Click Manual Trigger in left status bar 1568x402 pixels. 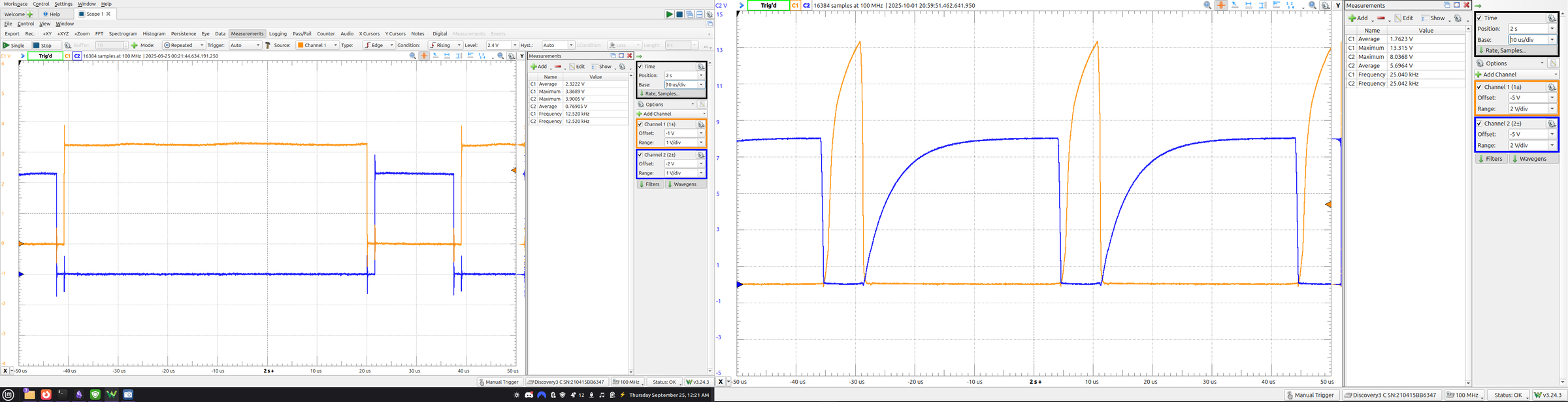pyautogui.click(x=499, y=382)
